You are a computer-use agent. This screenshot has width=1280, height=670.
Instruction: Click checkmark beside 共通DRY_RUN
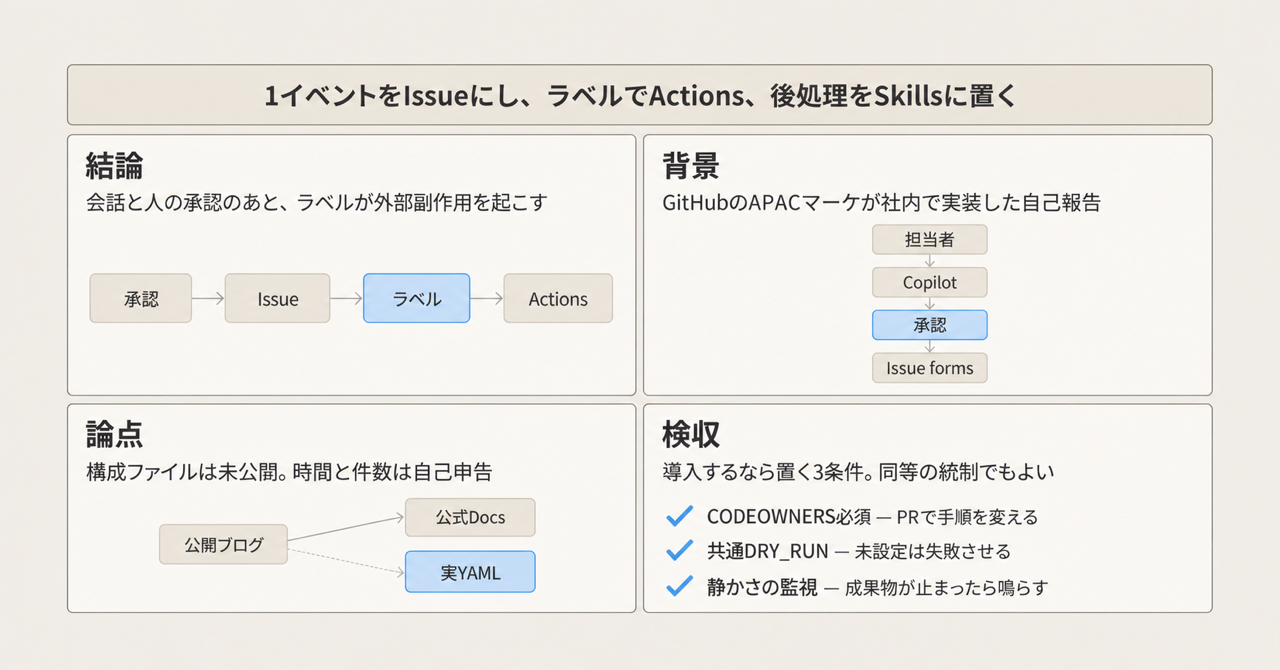coord(679,551)
